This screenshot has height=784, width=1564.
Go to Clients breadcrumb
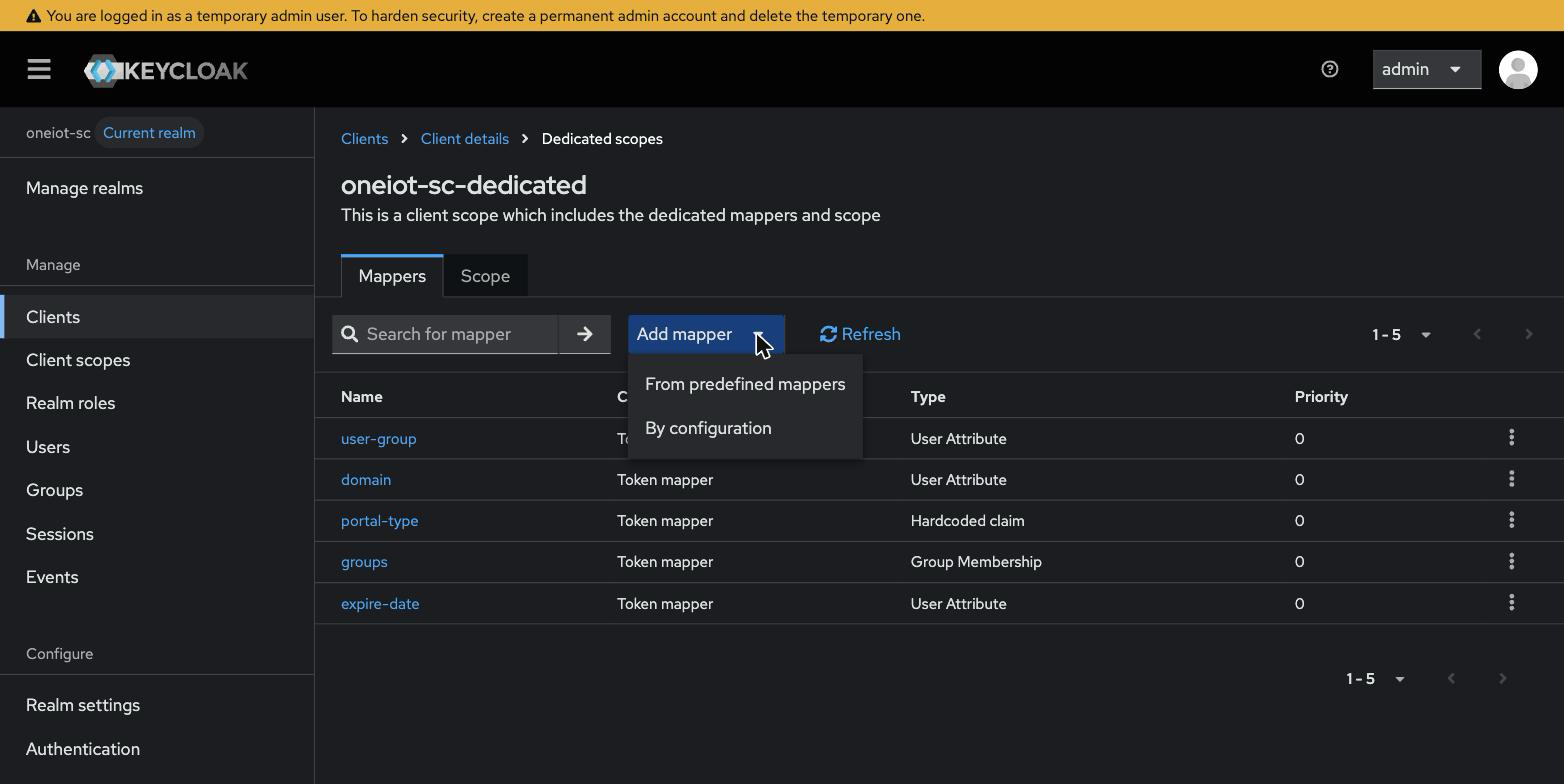click(x=364, y=139)
